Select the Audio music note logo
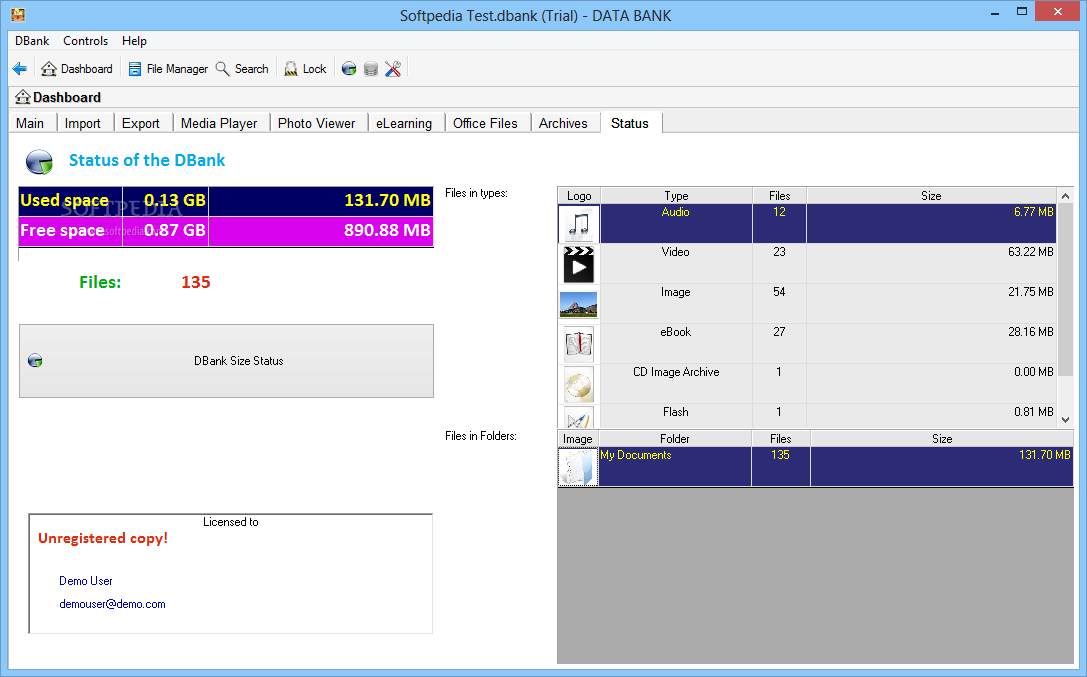The height and width of the screenshot is (677, 1087). pyautogui.click(x=578, y=223)
